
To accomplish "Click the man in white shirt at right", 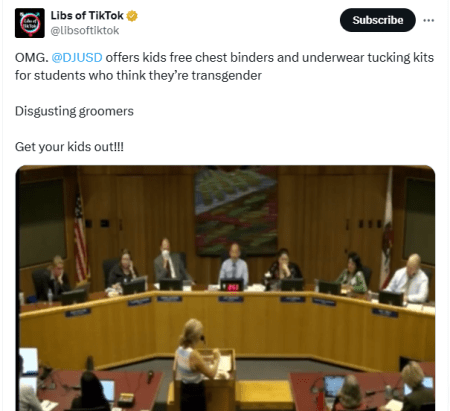I will (x=409, y=277).
